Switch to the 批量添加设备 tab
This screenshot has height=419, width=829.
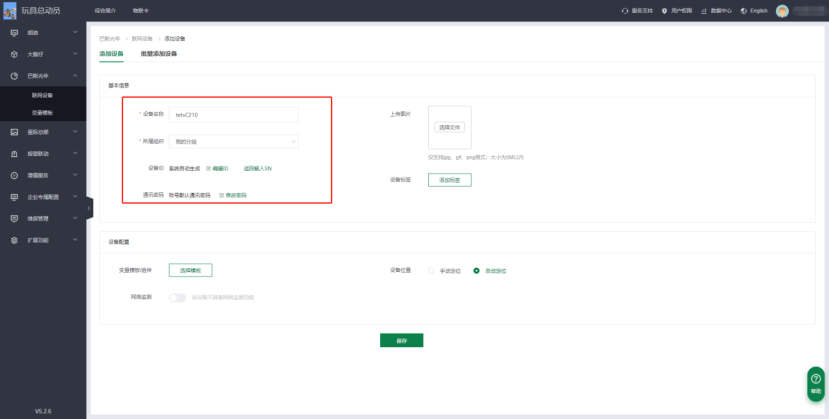click(158, 53)
